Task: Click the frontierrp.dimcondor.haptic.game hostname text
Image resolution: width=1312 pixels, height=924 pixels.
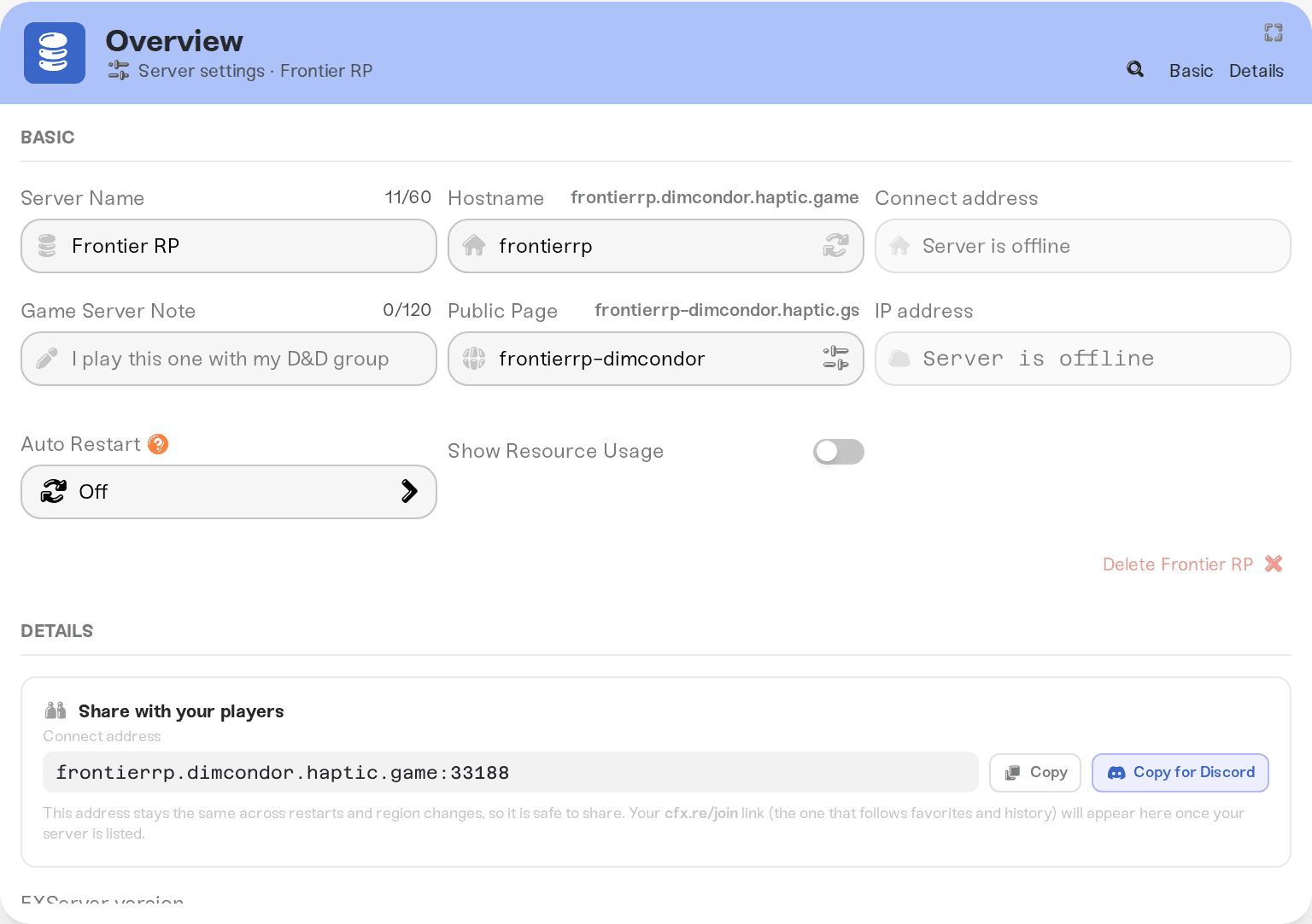Action: tap(715, 197)
